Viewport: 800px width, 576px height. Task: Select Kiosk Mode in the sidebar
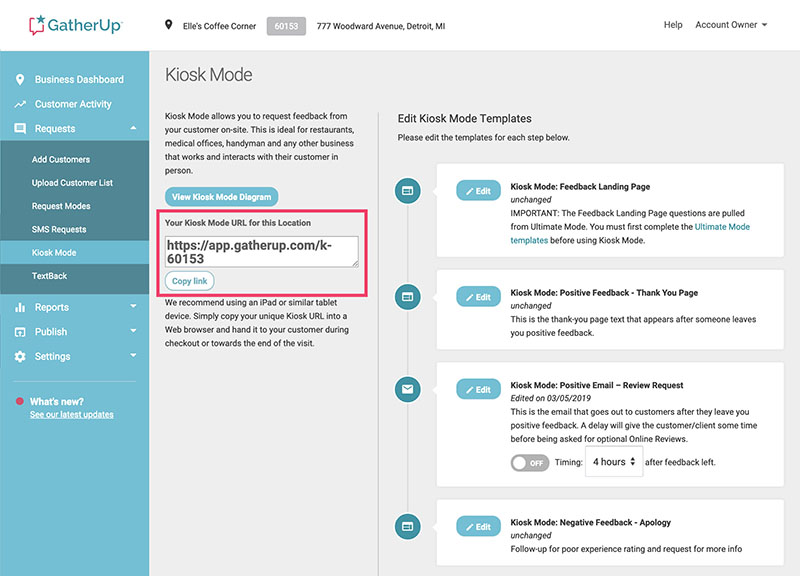[x=74, y=253]
